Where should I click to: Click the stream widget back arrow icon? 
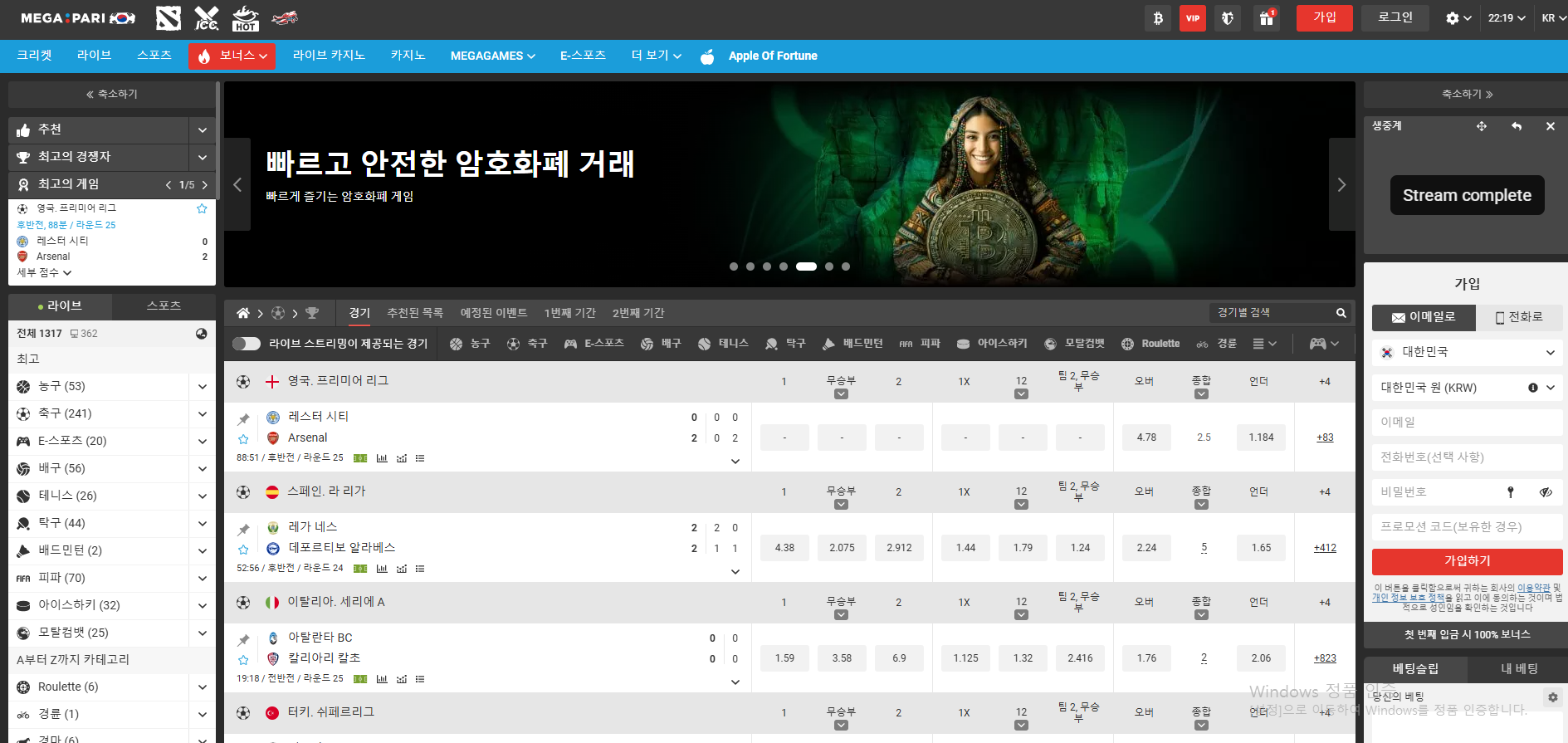[x=1517, y=126]
